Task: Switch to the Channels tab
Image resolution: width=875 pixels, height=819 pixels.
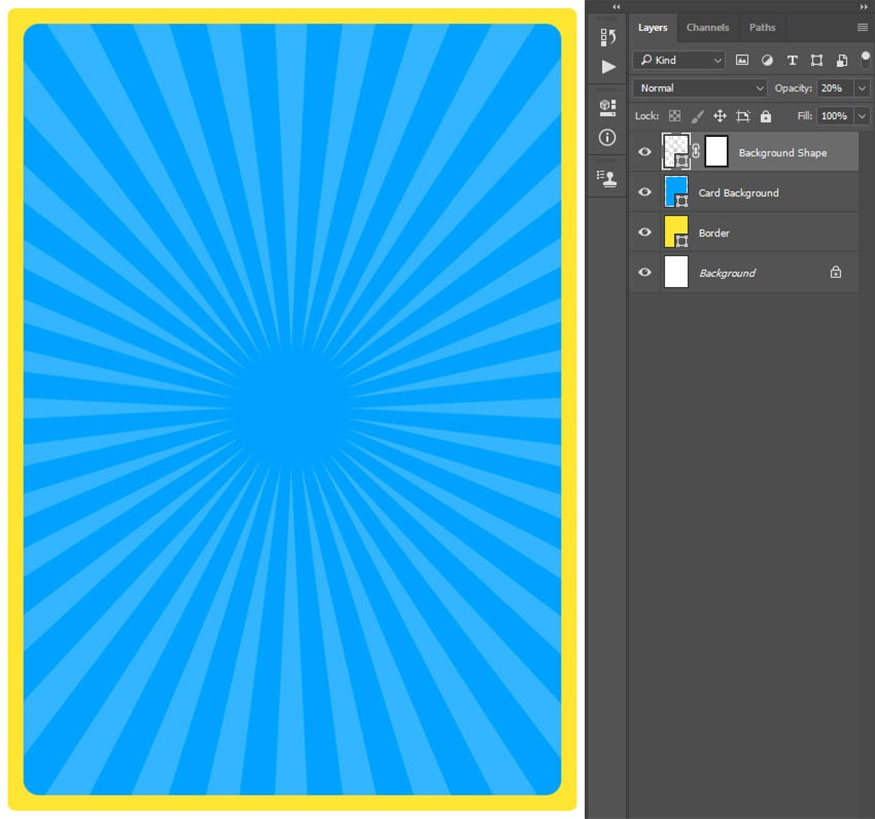Action: (x=707, y=27)
